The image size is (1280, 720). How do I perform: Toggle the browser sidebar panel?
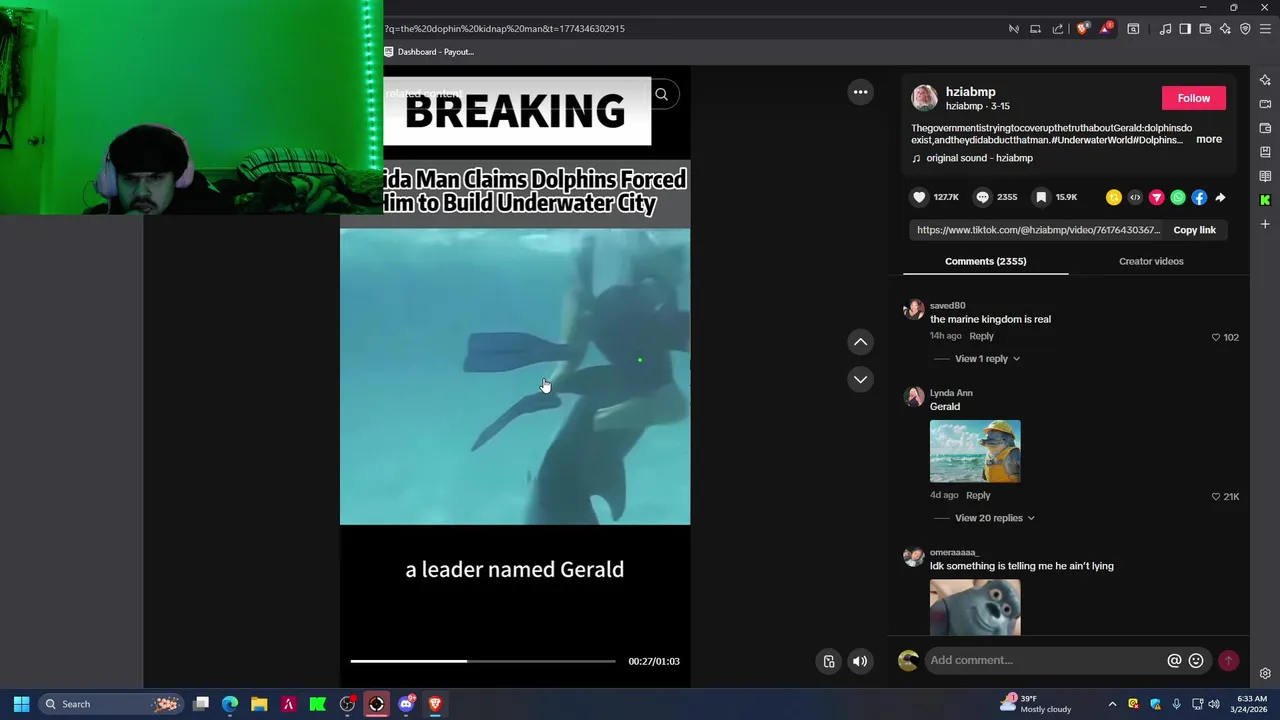click(1185, 29)
